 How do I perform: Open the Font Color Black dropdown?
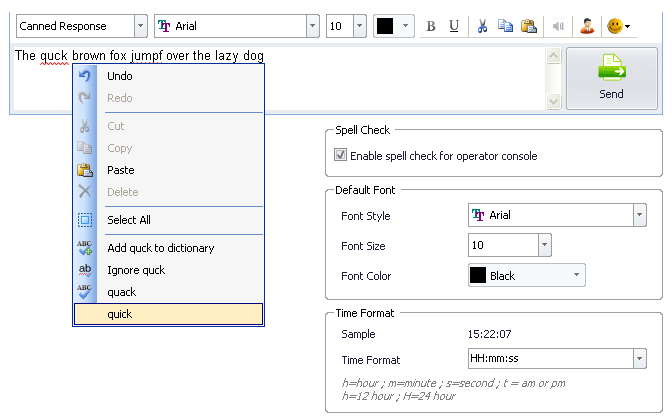click(x=576, y=275)
